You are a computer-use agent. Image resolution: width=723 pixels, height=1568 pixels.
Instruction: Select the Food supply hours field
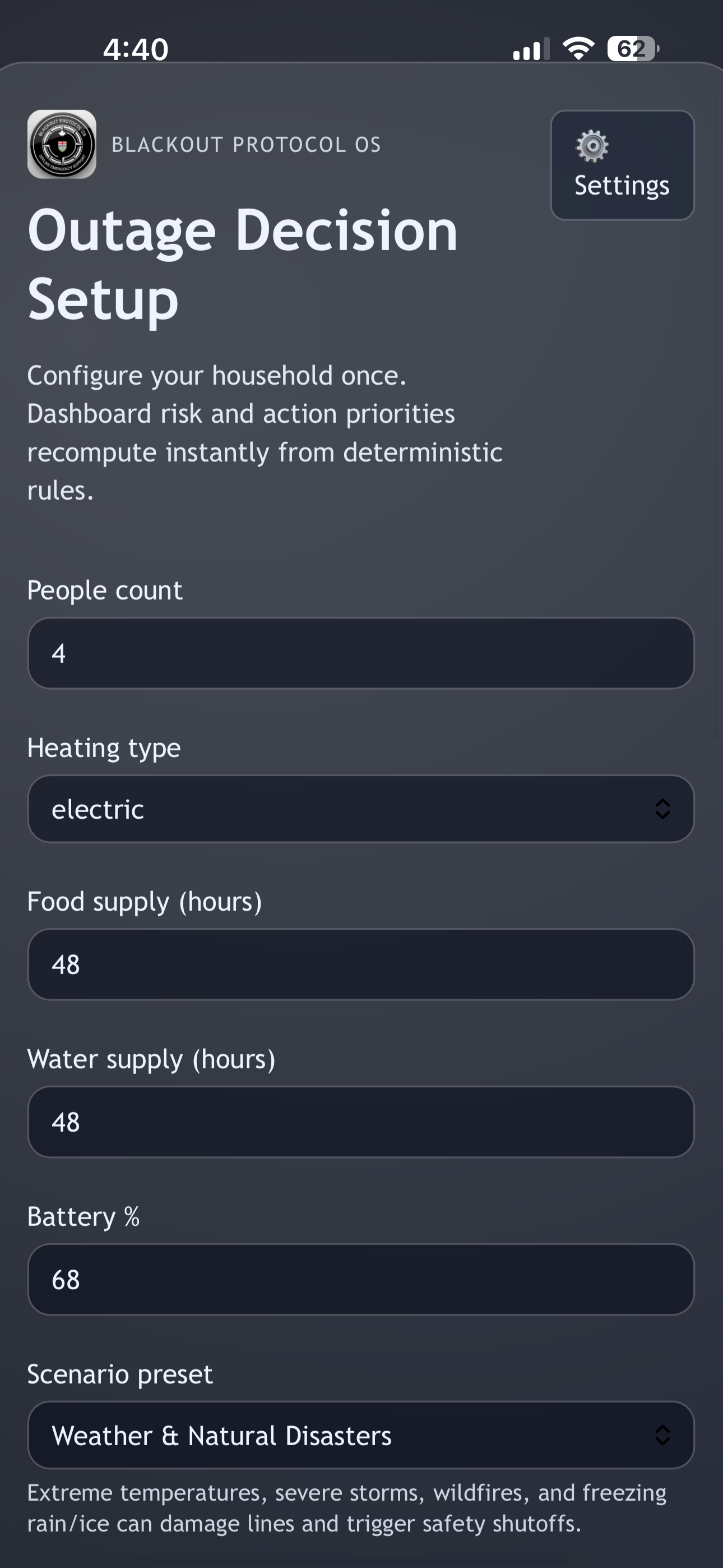(360, 964)
